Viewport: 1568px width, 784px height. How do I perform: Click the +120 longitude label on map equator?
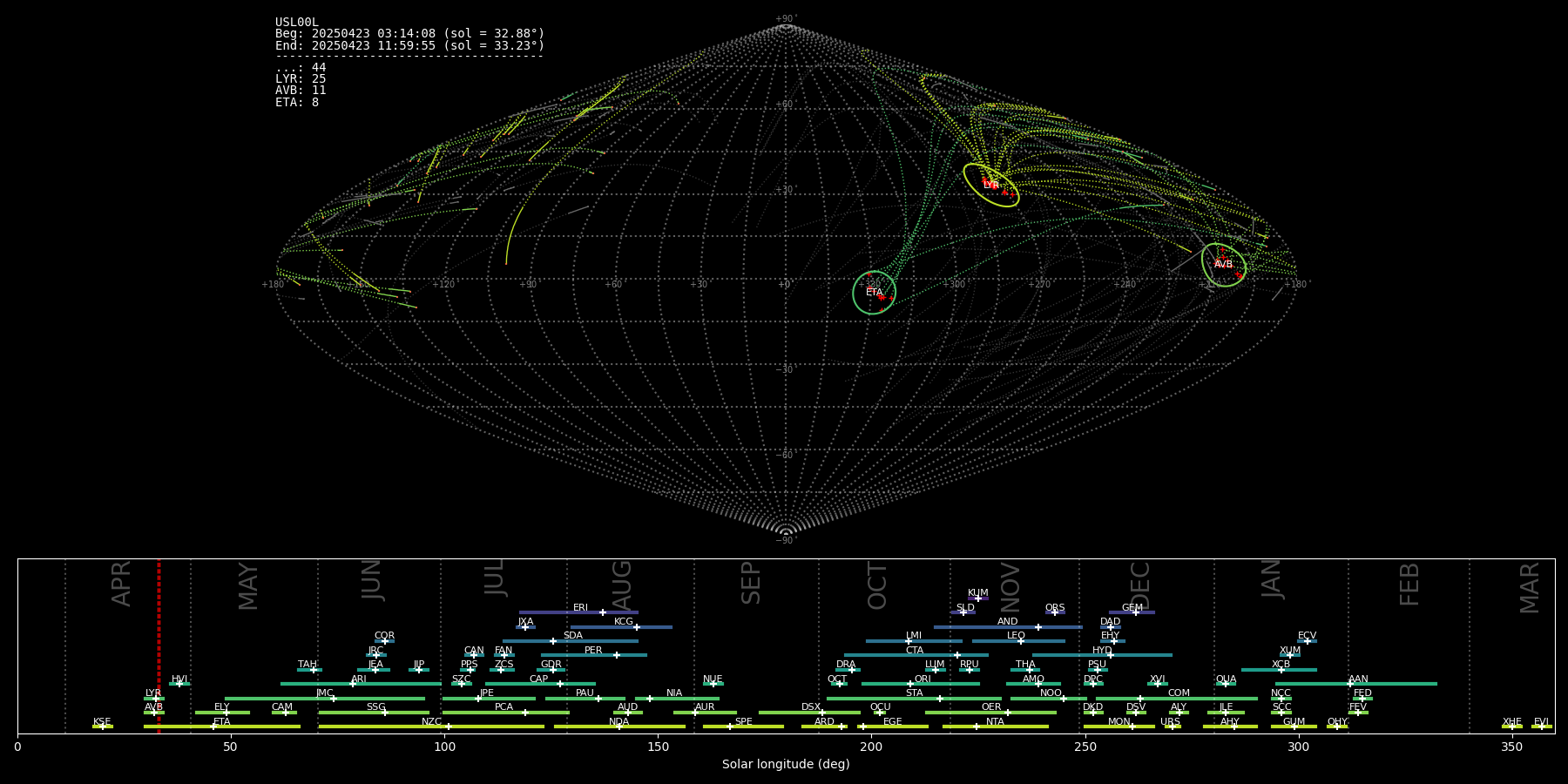pyautogui.click(x=444, y=285)
